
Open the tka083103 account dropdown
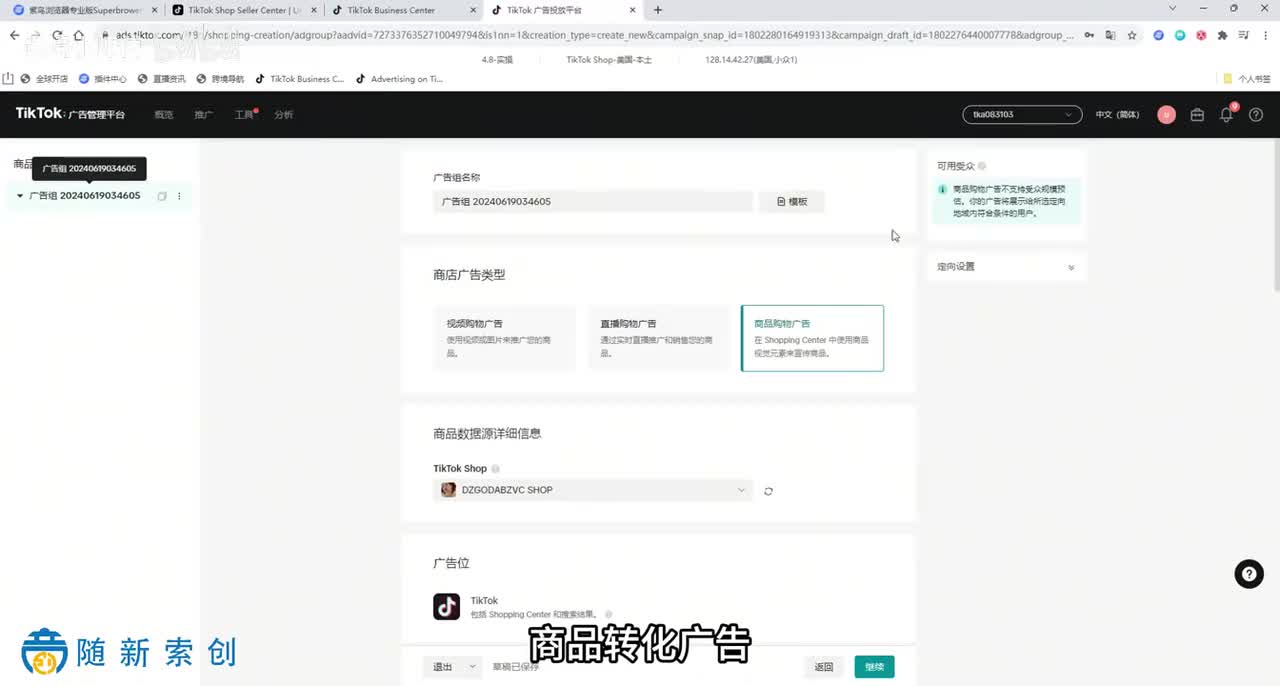click(x=1022, y=114)
